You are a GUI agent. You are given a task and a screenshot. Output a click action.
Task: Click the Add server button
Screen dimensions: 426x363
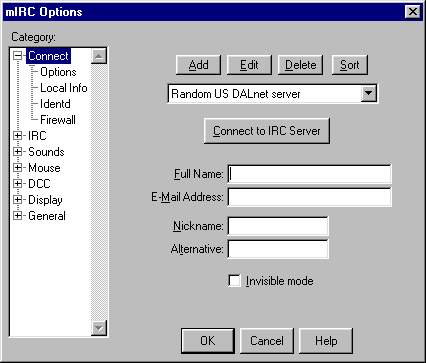(198, 65)
